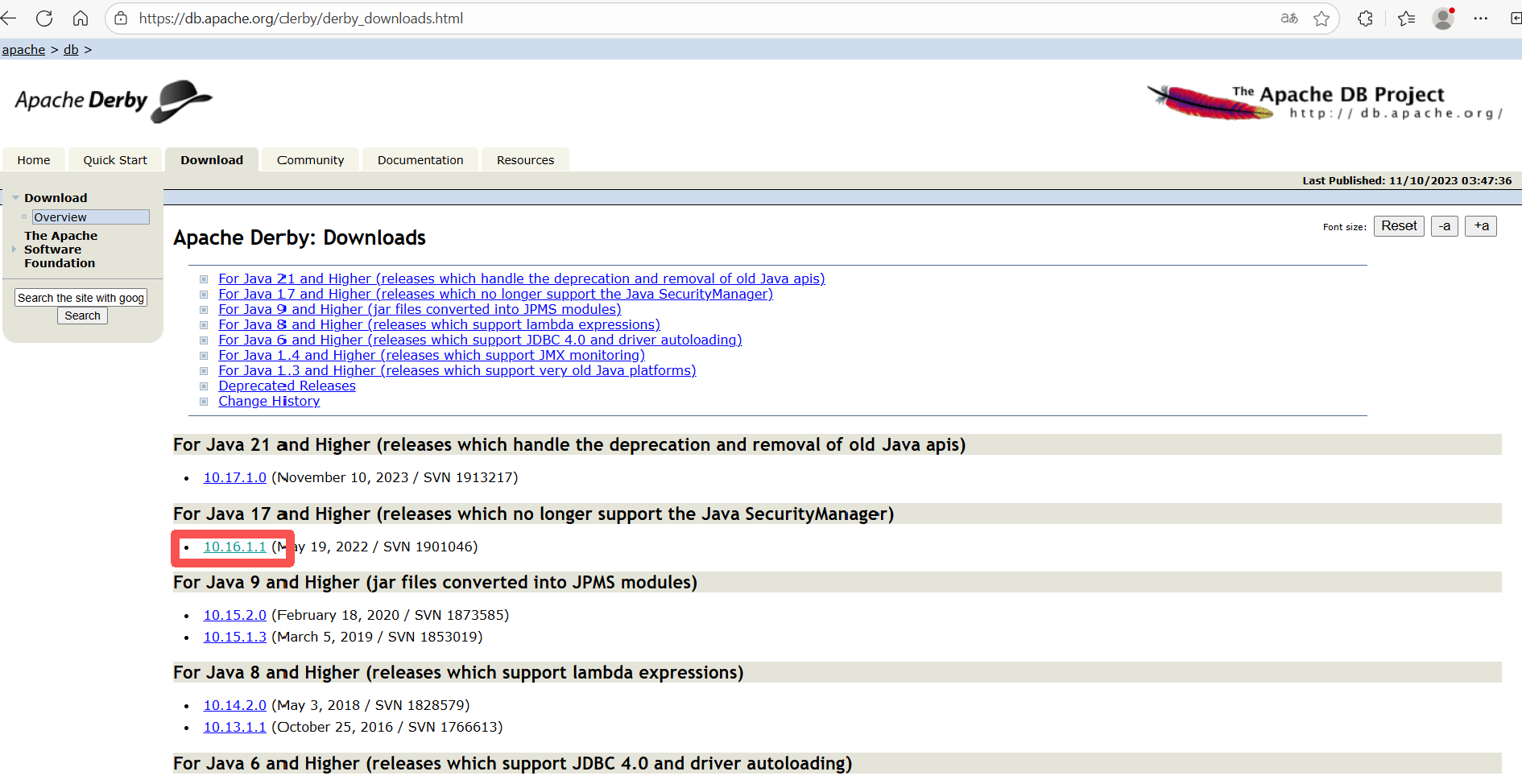This screenshot has width=1522, height=784.
Task: Open the Home tab
Action: (x=34, y=160)
